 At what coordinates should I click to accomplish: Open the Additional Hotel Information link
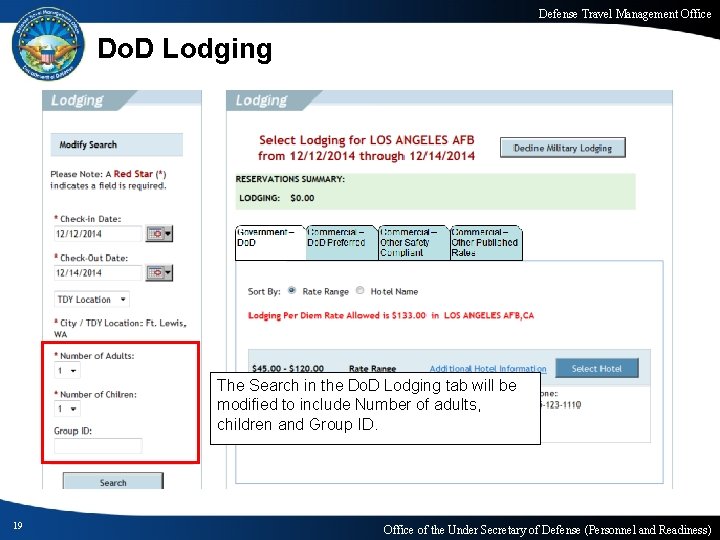pos(488,369)
